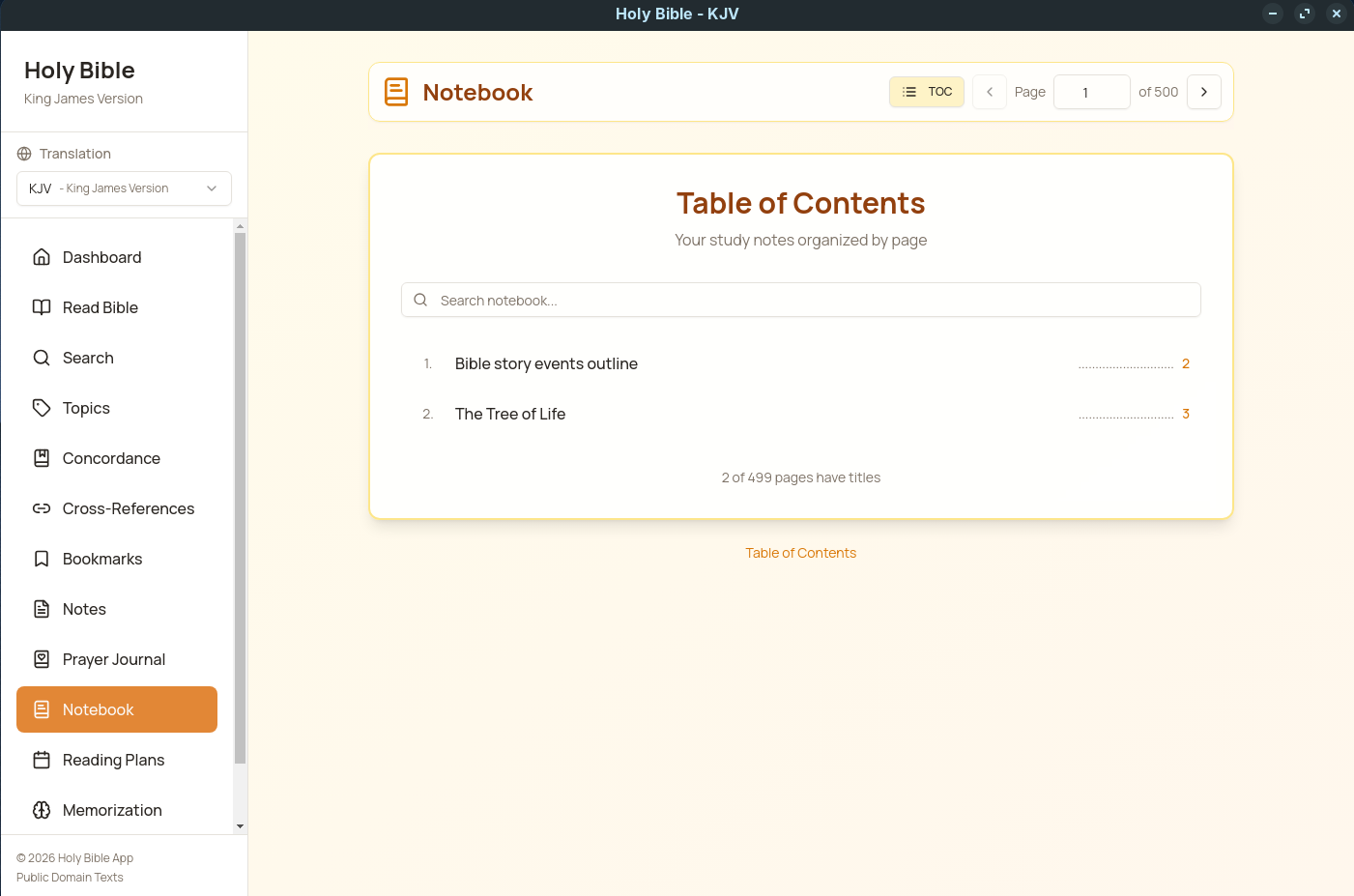Close the Holy Bible window
This screenshot has width=1354, height=896.
tap(1337, 14)
